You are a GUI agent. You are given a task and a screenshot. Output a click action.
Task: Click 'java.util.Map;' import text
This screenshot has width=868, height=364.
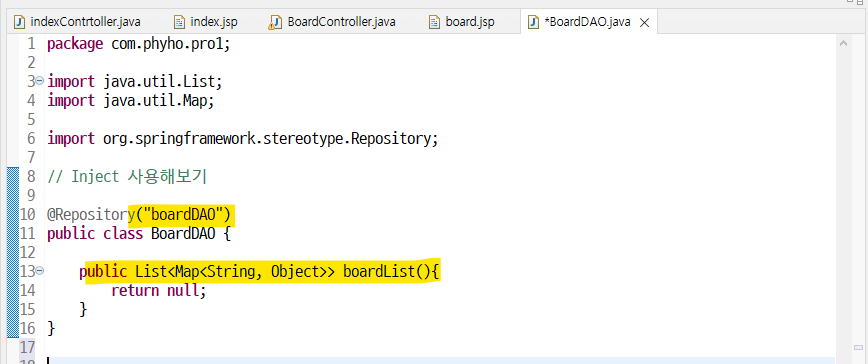point(159,101)
